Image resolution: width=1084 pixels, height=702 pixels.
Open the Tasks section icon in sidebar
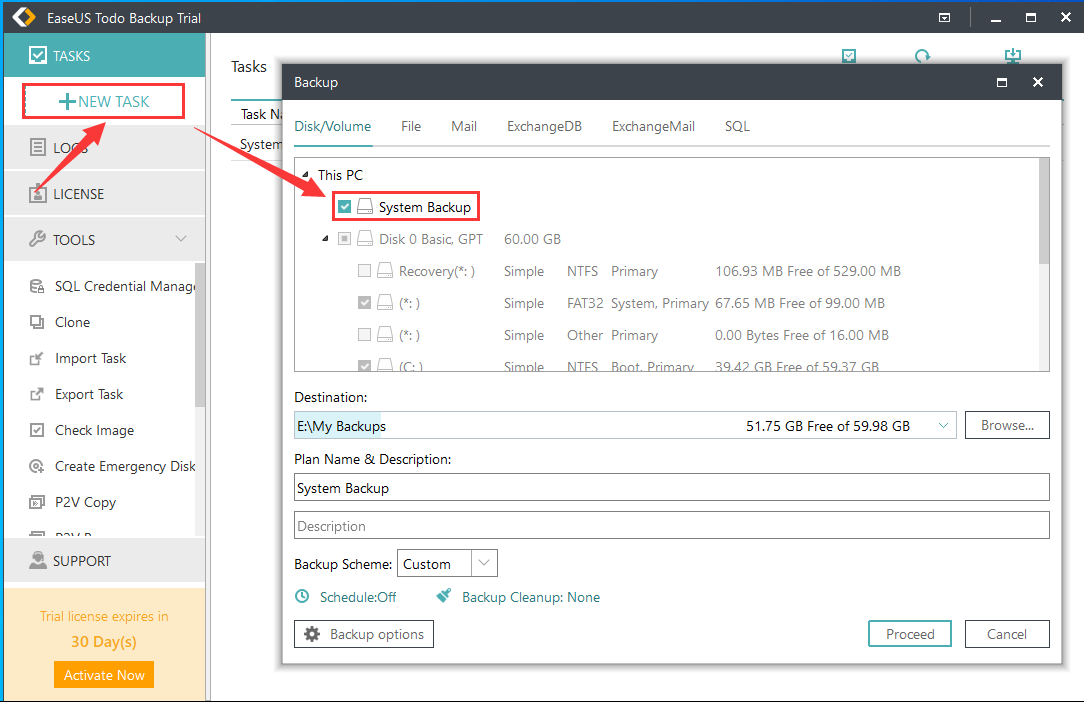37,55
